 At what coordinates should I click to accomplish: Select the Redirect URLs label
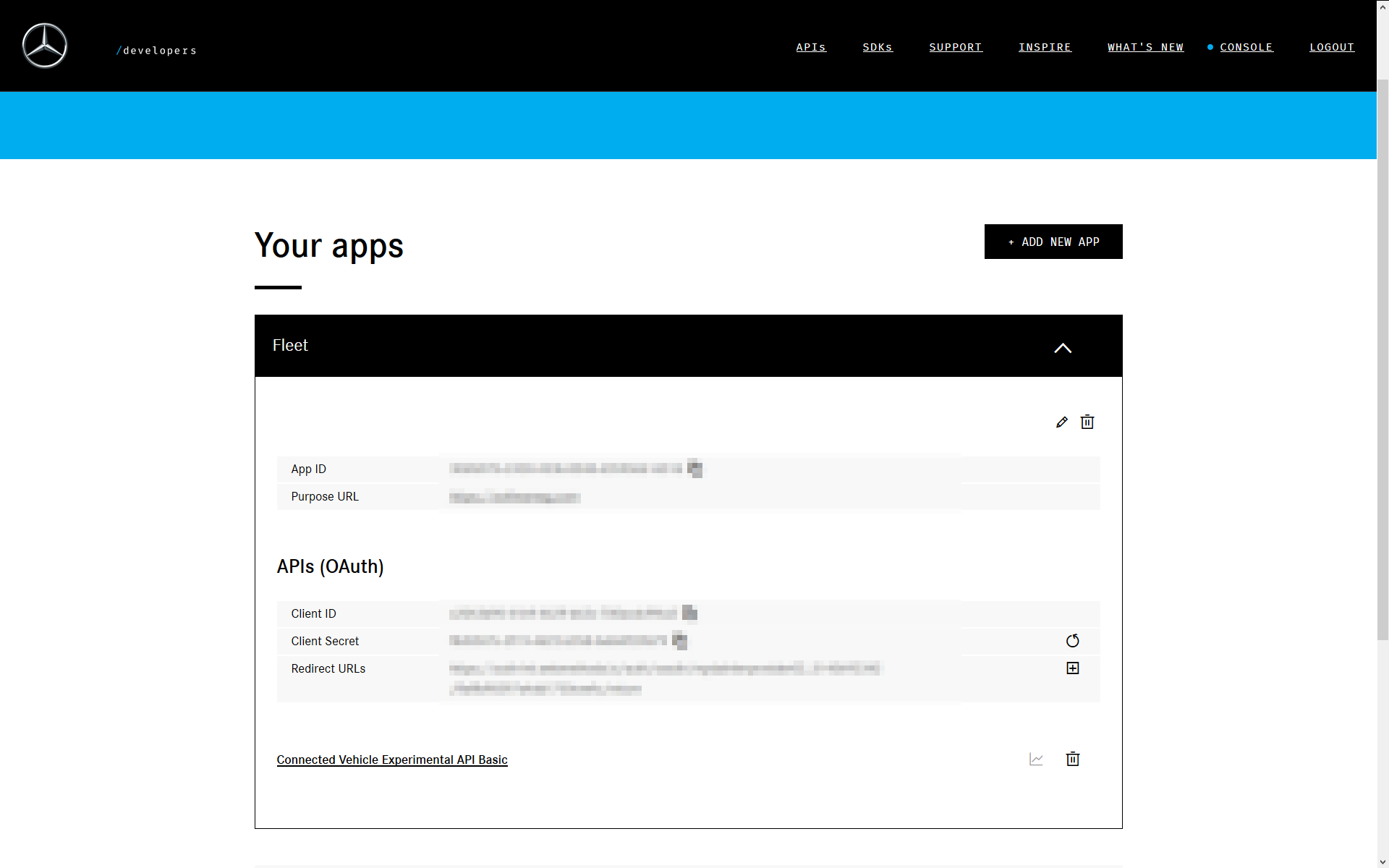click(x=328, y=668)
